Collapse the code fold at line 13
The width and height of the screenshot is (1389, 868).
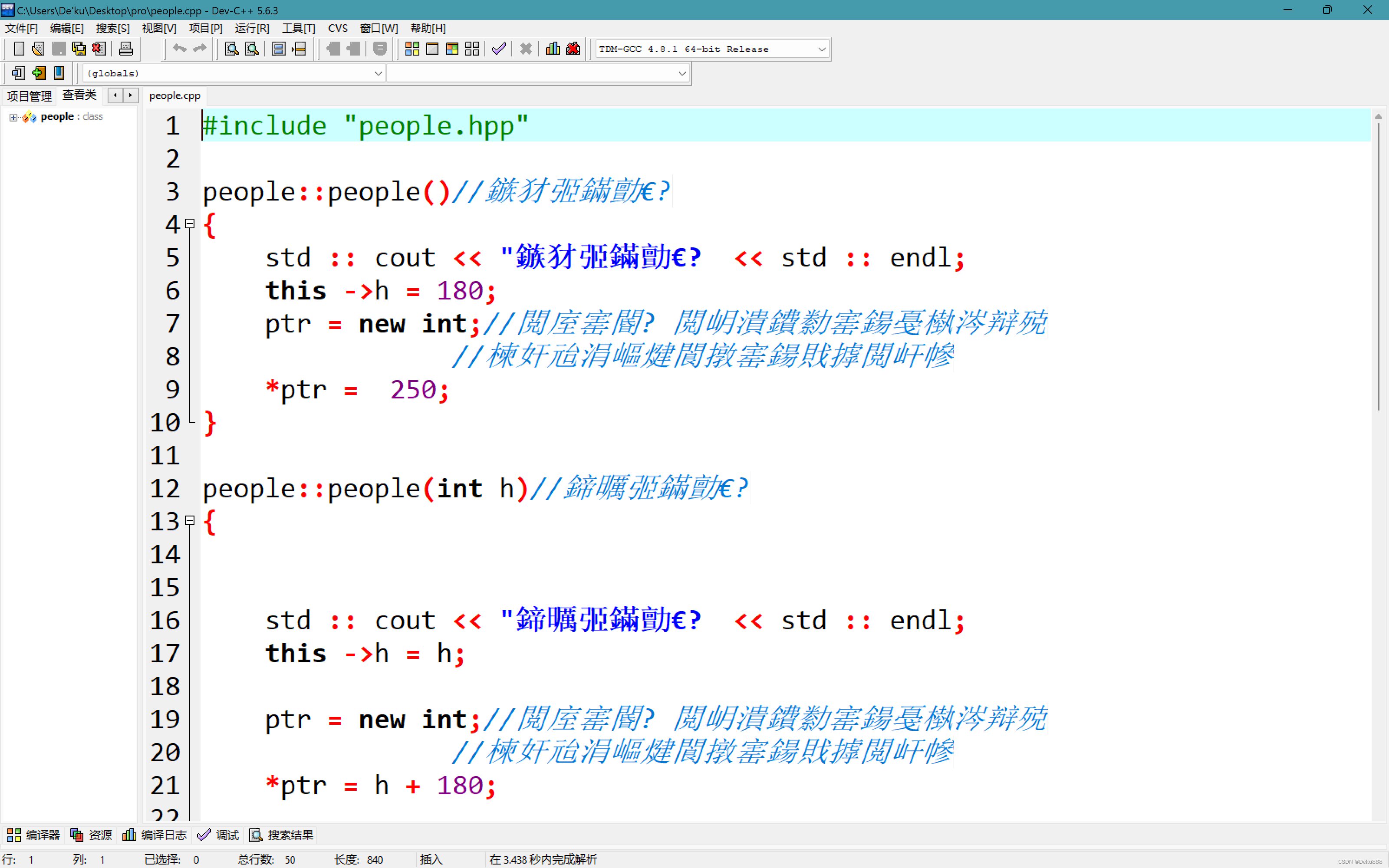190,521
